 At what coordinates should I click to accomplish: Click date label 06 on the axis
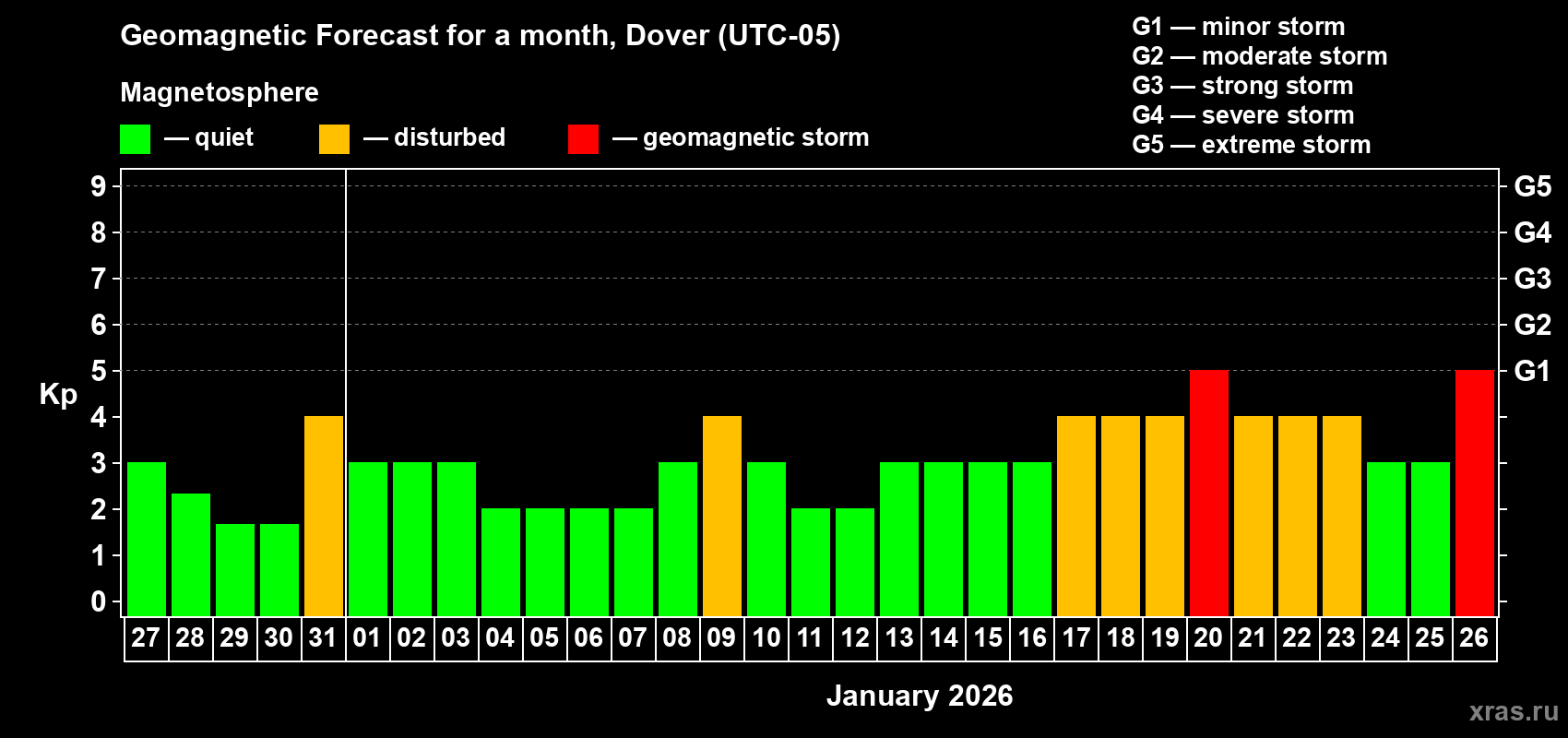click(588, 637)
